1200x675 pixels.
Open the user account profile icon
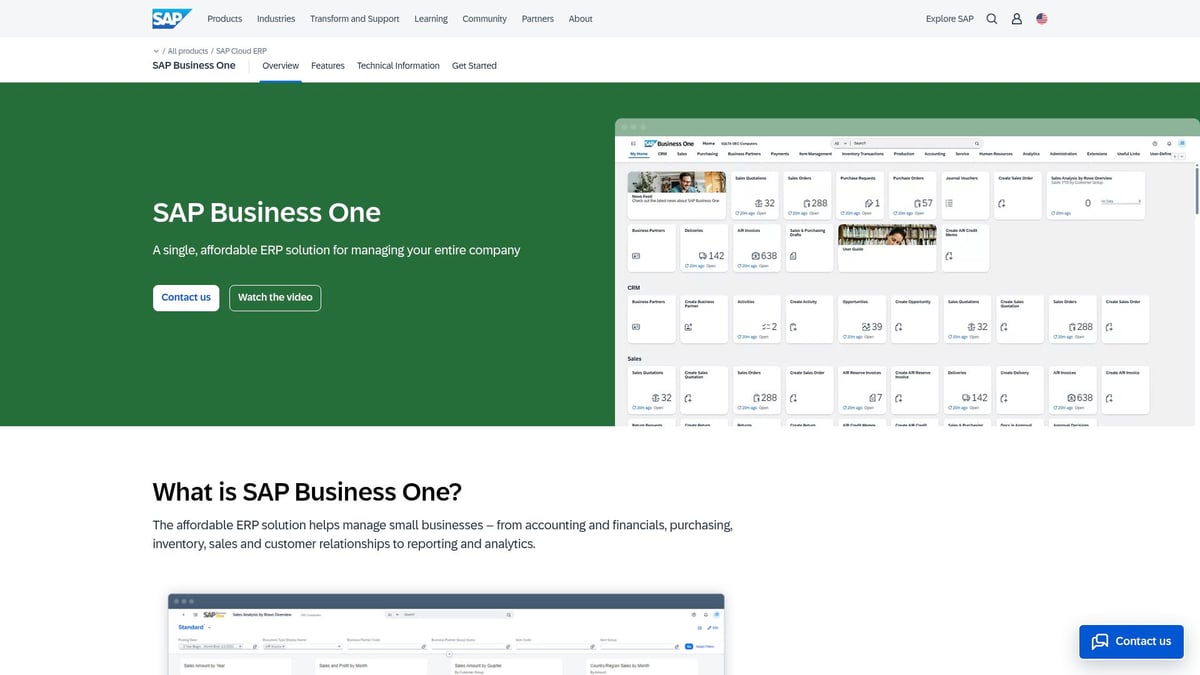(x=1017, y=18)
